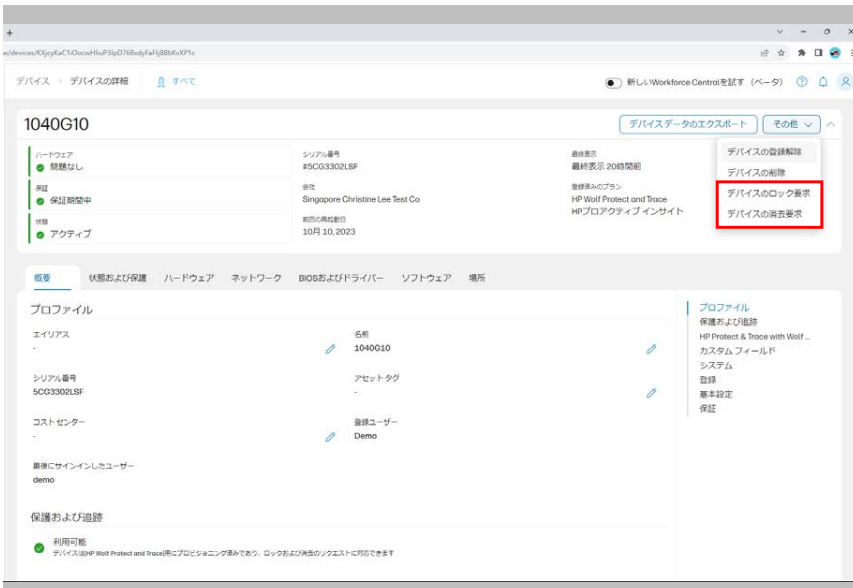
Task: Collapse the device summary header with the chevron
Action: [x=831, y=125]
